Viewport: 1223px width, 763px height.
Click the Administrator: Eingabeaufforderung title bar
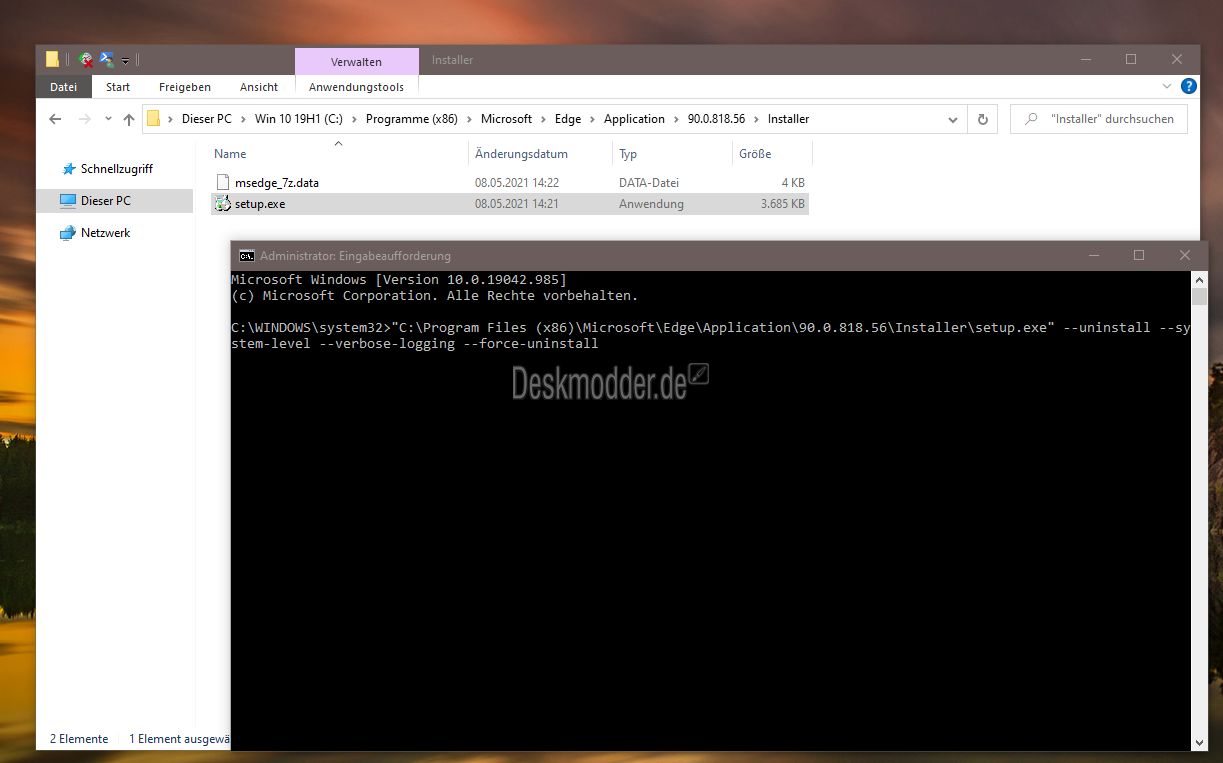pyautogui.click(x=355, y=256)
